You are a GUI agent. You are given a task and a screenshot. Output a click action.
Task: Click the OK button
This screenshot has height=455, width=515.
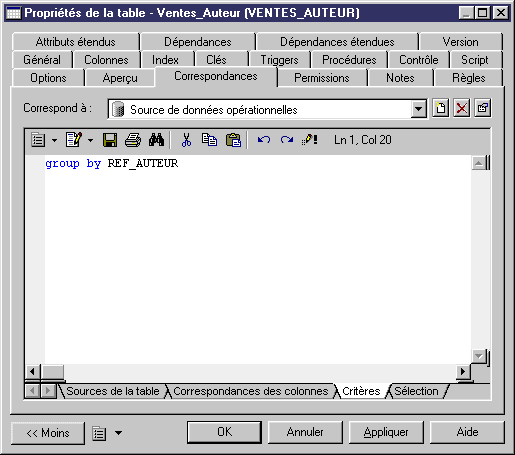pos(224,432)
